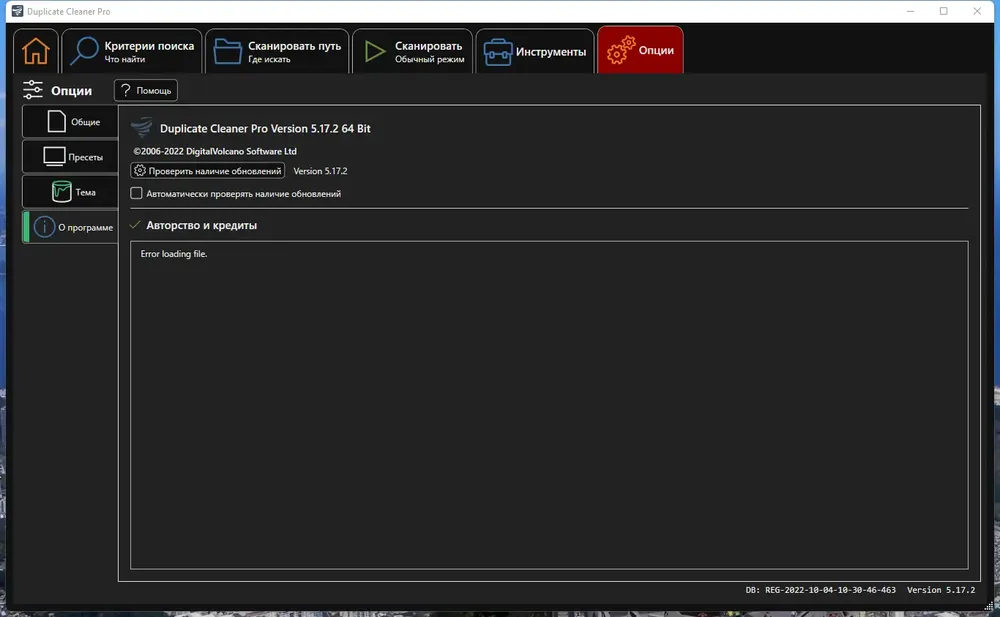Open the Критерии поиска tab
1000x617 pixels.
click(132, 51)
